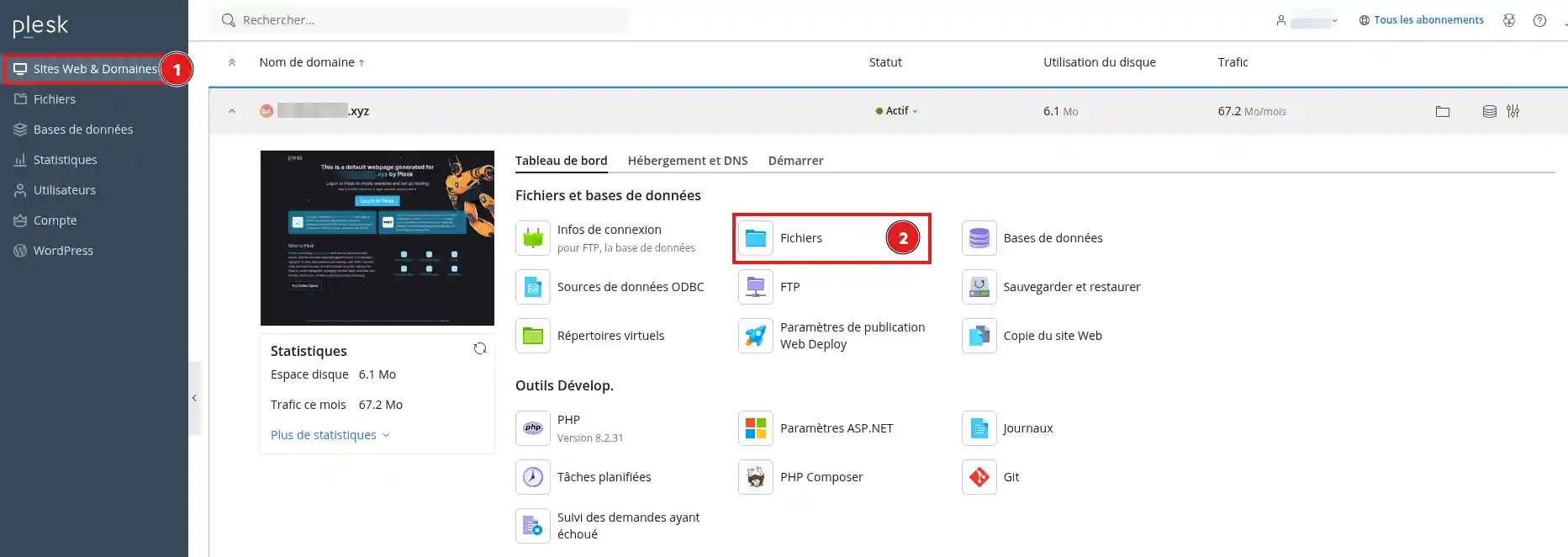Click the domain avatar icon
Image resolution: width=1568 pixels, height=557 pixels.
coord(267,111)
